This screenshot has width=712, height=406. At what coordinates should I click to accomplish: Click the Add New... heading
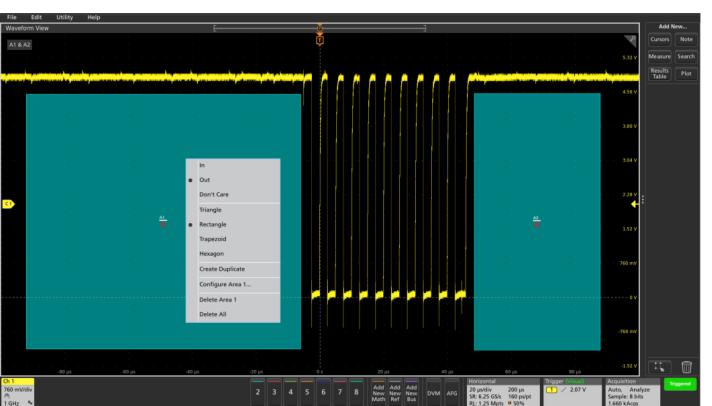[x=672, y=26]
